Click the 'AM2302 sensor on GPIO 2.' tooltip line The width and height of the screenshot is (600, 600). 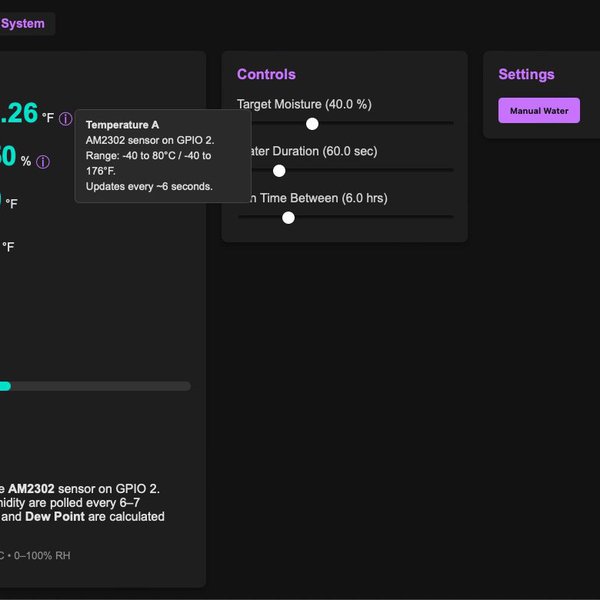pyautogui.click(x=150, y=140)
